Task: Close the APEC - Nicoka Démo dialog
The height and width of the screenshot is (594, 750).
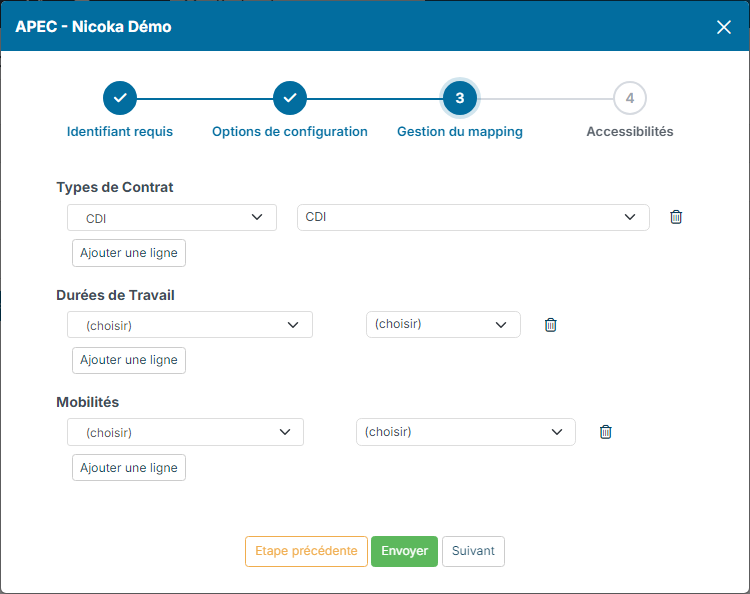Action: (x=724, y=27)
